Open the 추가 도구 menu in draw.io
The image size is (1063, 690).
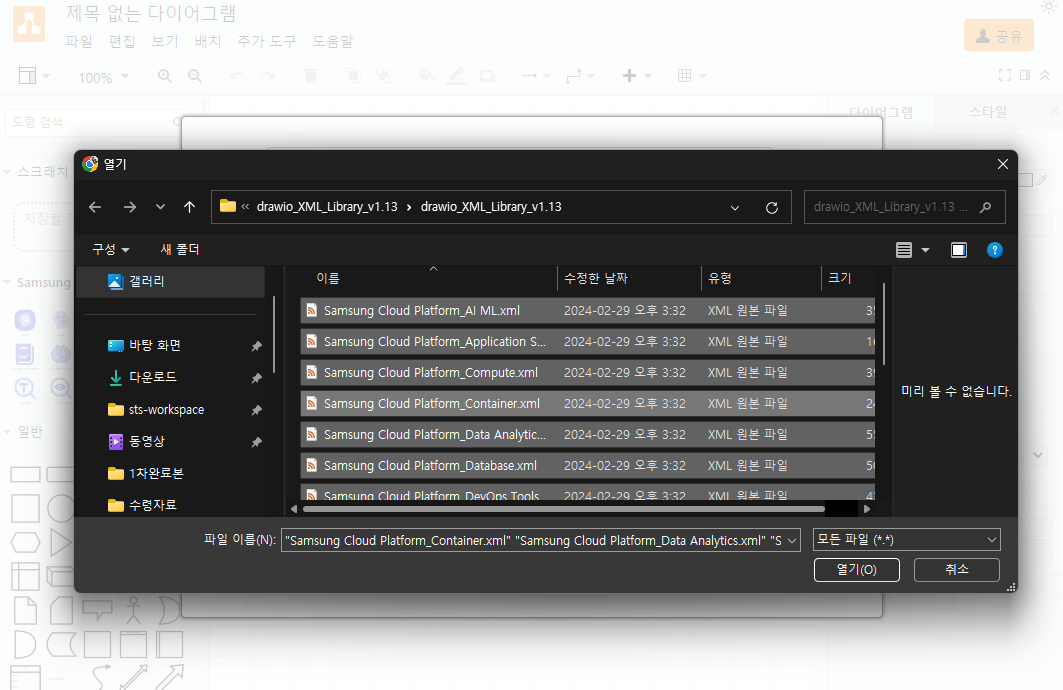tap(267, 41)
